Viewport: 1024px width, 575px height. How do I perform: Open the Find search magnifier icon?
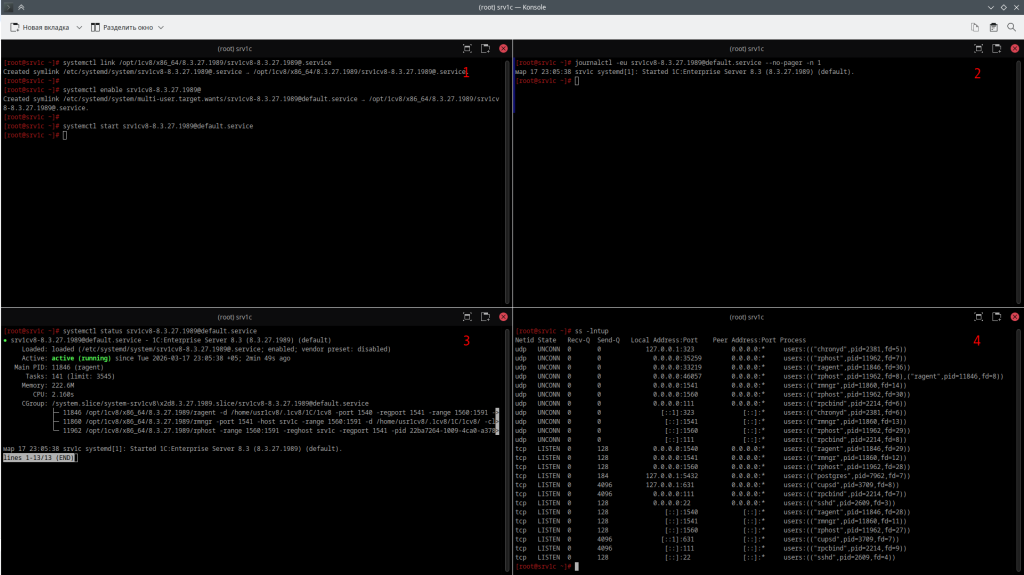(x=1011, y=27)
